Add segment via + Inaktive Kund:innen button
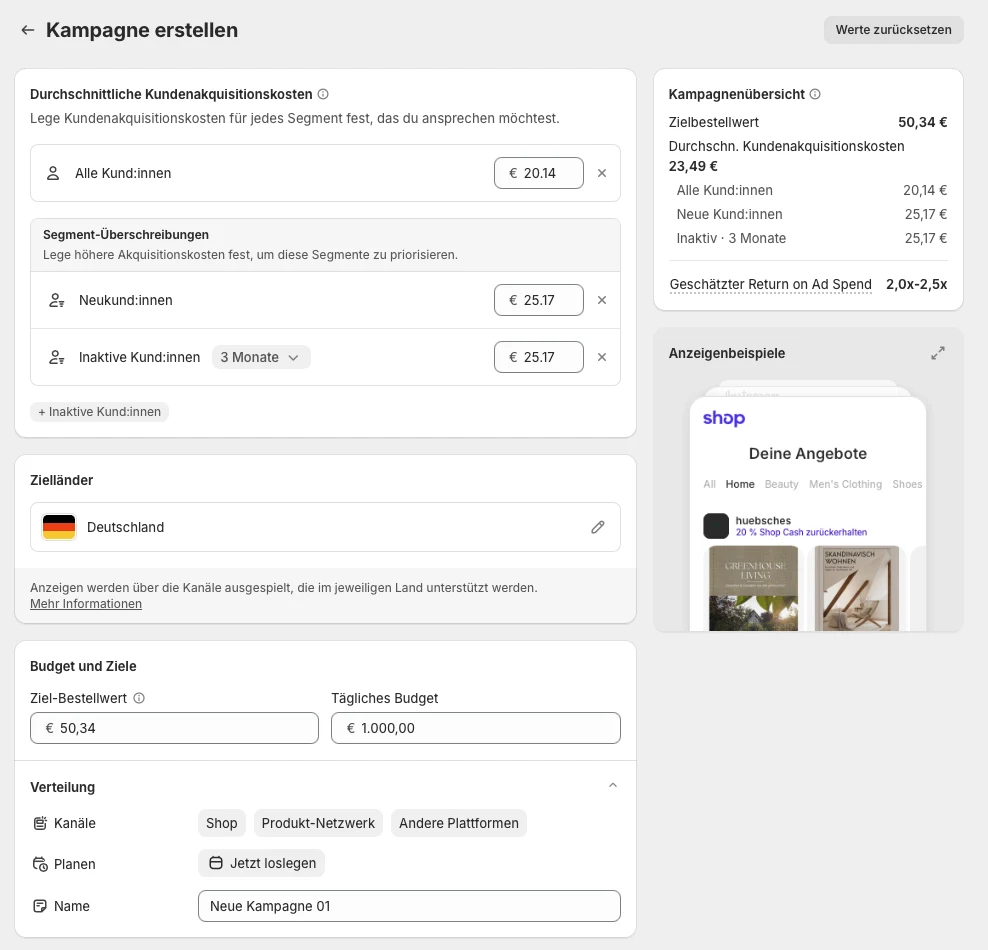The width and height of the screenshot is (988, 950). pos(100,411)
